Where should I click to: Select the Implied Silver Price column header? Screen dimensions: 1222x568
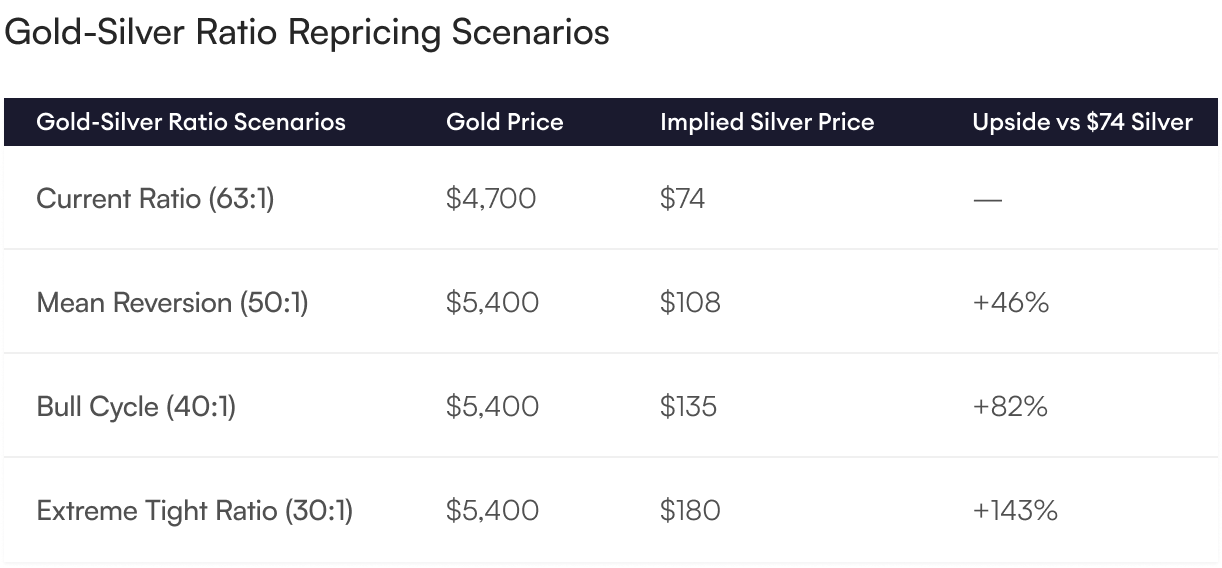(767, 122)
